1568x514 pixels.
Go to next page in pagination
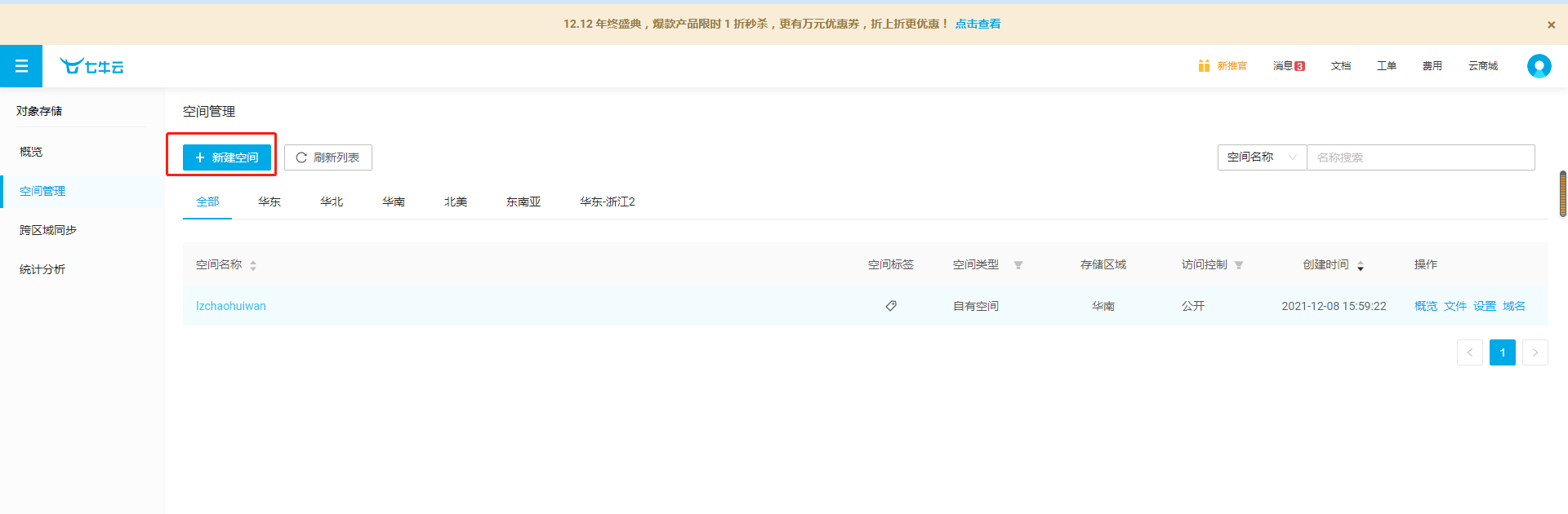click(x=1535, y=352)
